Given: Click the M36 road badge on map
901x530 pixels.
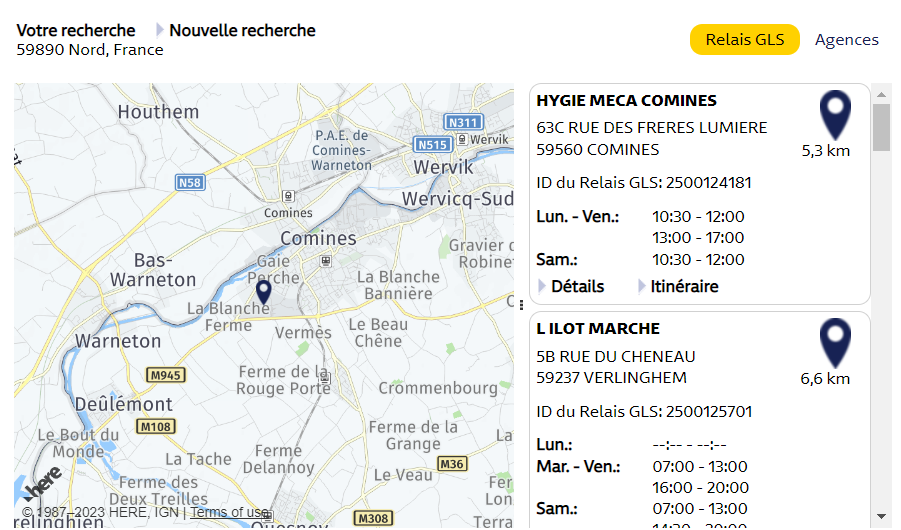Looking at the screenshot, I should [452, 463].
